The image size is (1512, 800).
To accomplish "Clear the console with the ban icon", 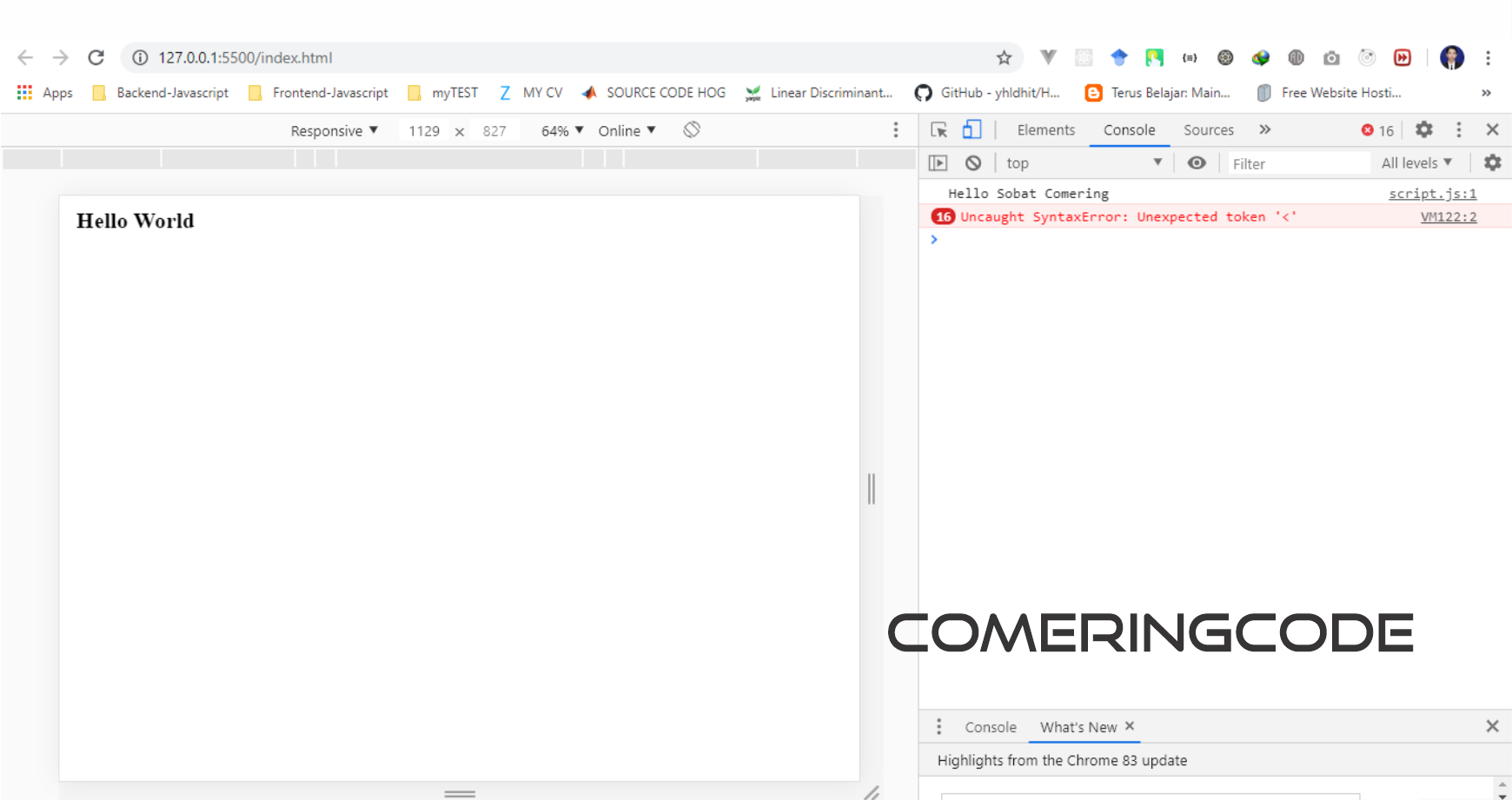I will [x=973, y=162].
